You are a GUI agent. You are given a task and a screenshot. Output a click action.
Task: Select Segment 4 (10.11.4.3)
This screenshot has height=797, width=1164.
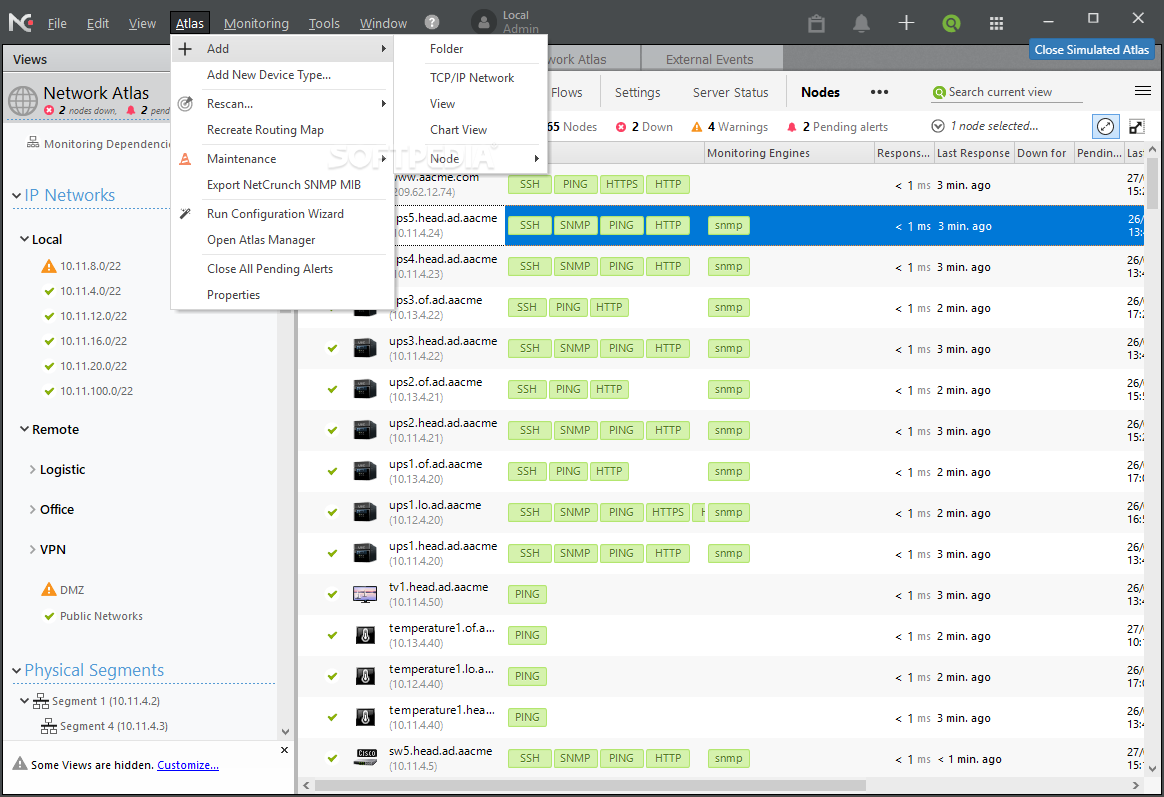pos(114,727)
